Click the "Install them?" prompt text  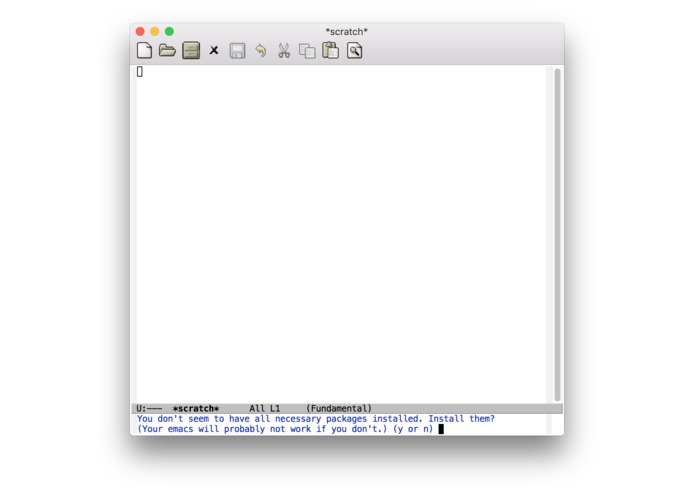[461, 419]
